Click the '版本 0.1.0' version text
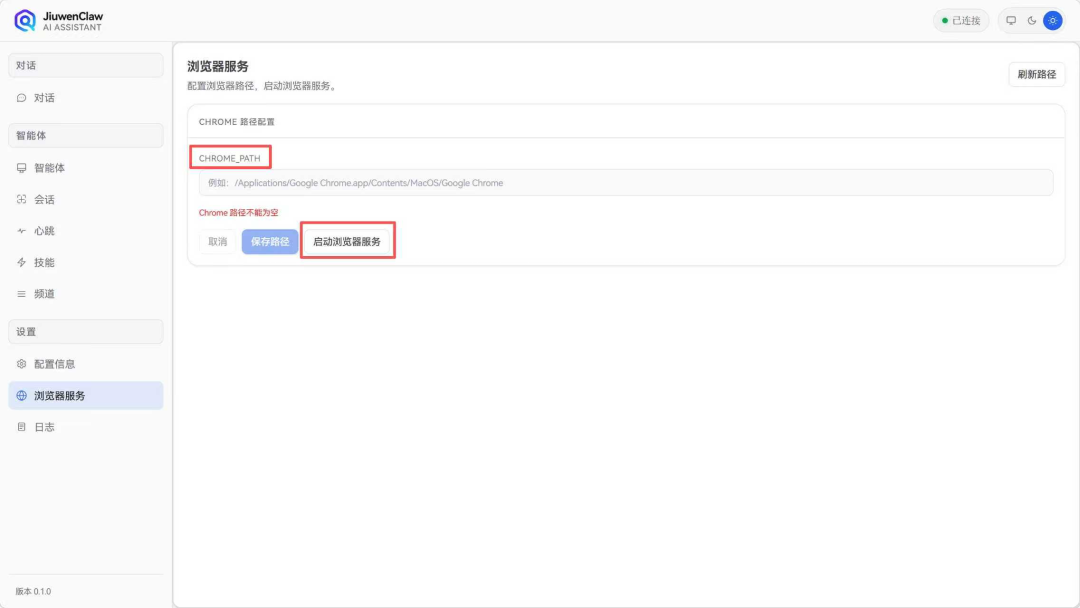Image resolution: width=1080 pixels, height=608 pixels. coord(33,591)
